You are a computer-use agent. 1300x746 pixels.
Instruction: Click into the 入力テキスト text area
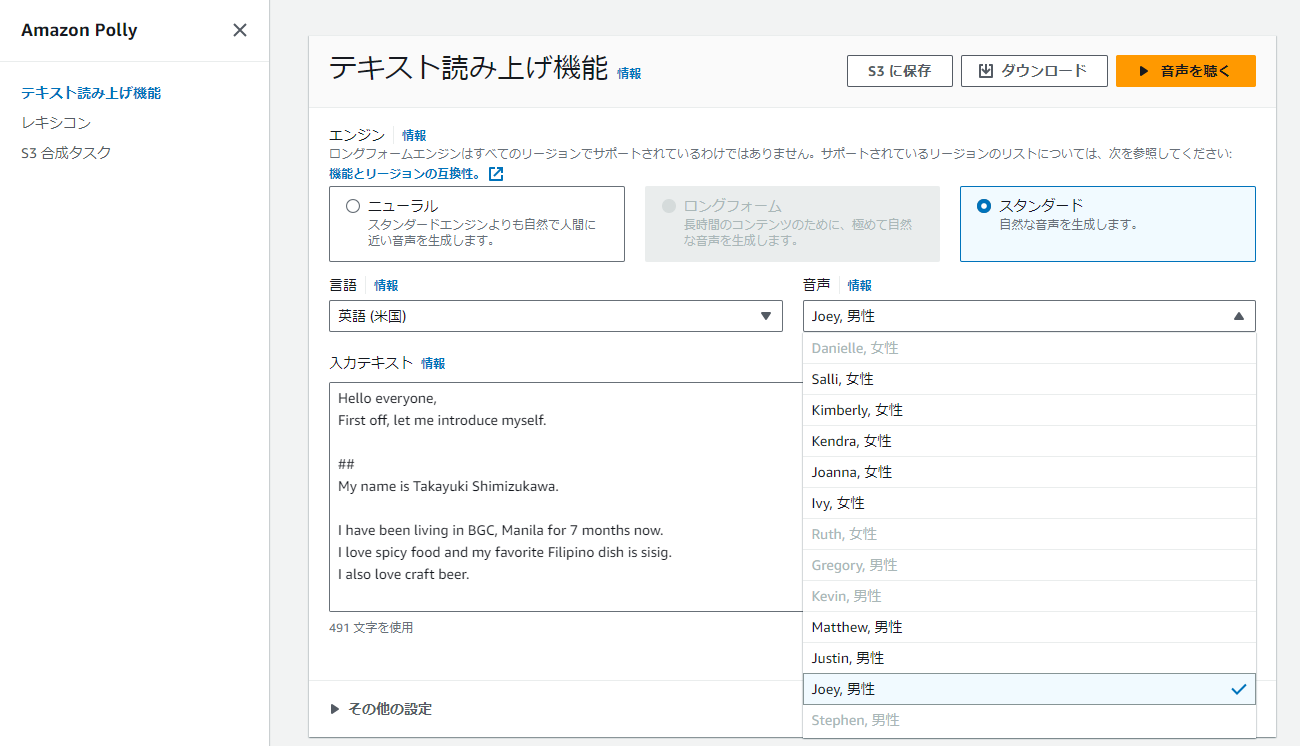click(566, 497)
